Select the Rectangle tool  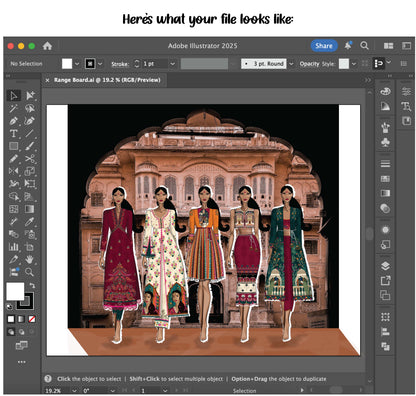[14, 146]
